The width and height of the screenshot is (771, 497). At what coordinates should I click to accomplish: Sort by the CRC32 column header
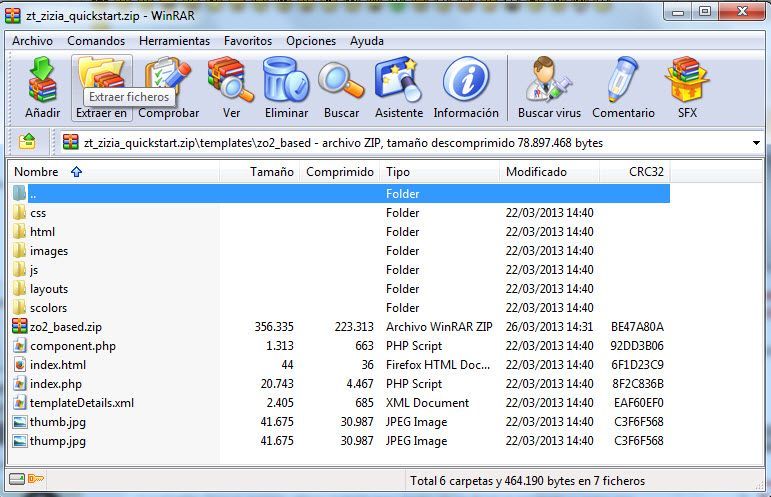point(635,172)
